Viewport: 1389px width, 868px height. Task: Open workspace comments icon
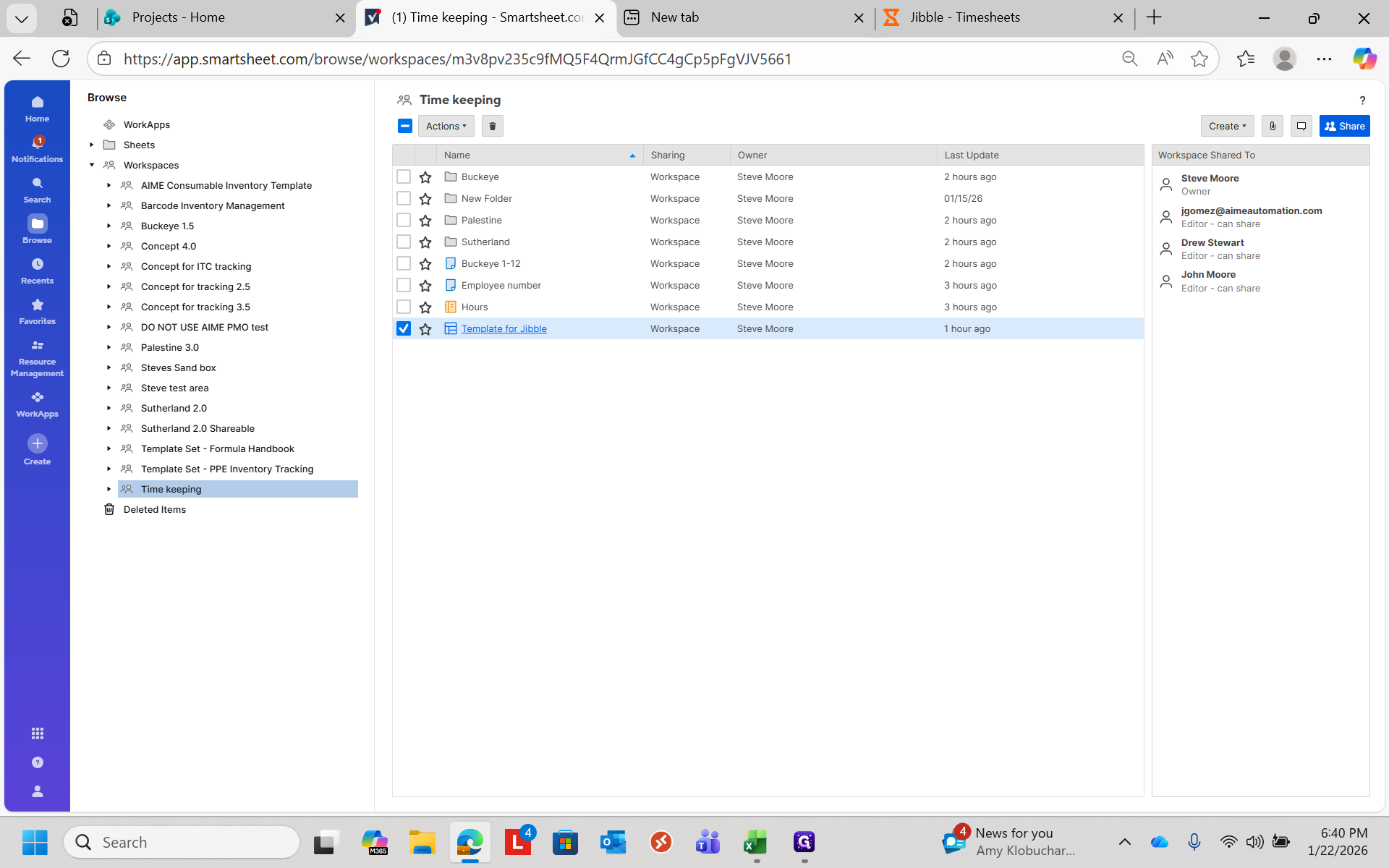1301,126
